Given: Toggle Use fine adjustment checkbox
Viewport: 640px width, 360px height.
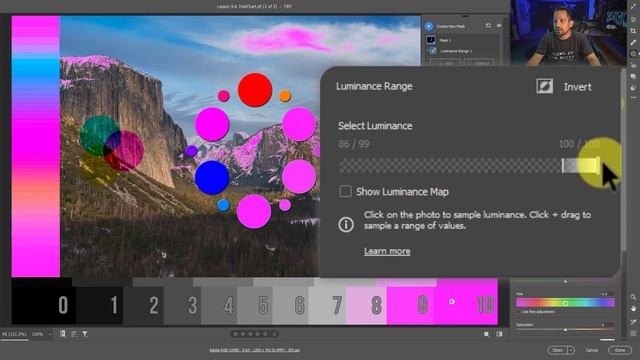Looking at the screenshot, I should point(519,312).
